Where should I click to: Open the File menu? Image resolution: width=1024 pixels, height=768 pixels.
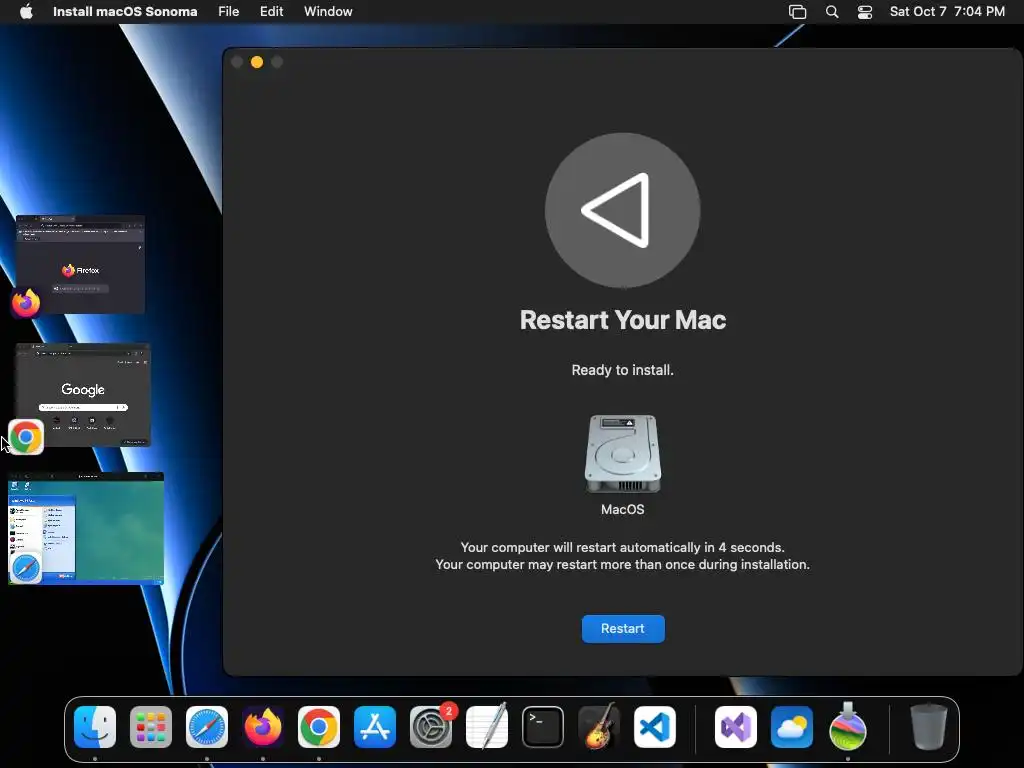pos(229,11)
